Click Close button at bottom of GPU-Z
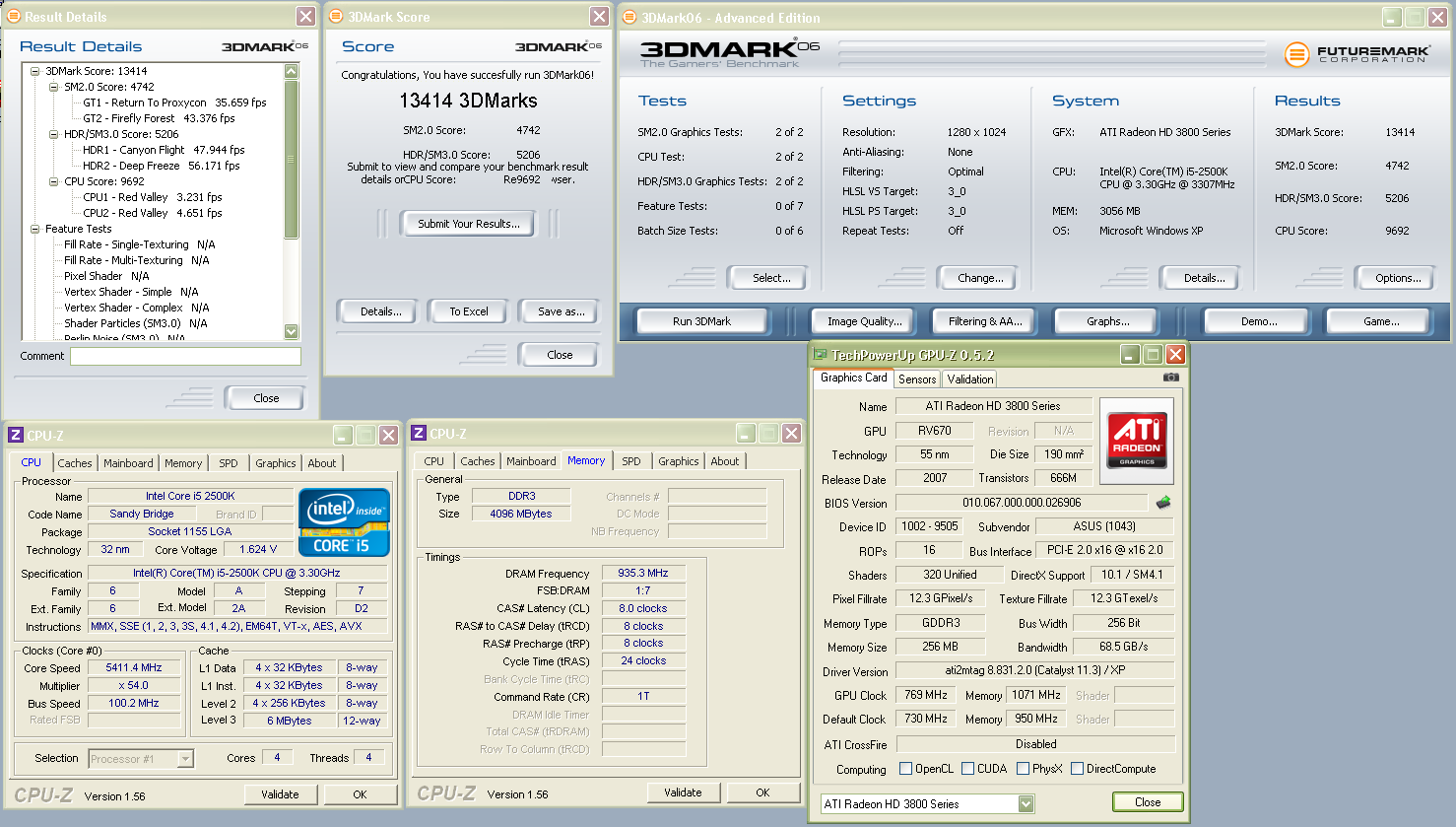The height and width of the screenshot is (827, 1456). [x=1148, y=802]
